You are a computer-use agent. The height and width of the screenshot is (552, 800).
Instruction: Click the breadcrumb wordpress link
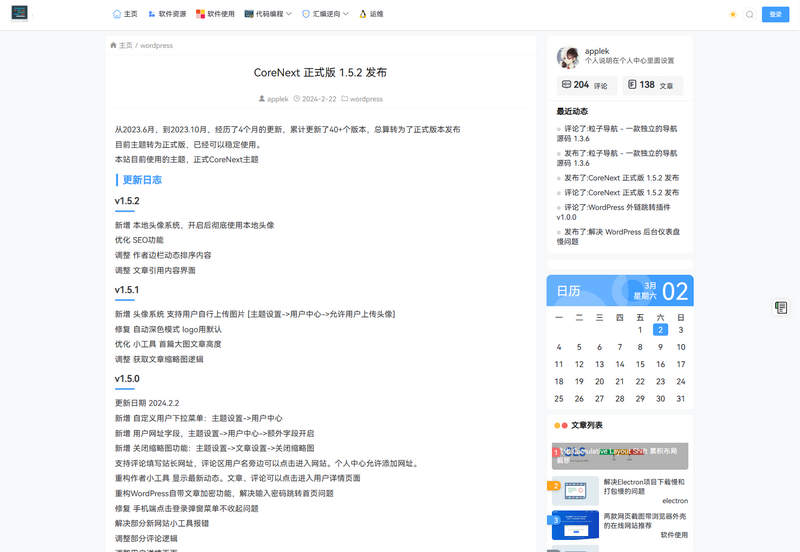click(157, 45)
